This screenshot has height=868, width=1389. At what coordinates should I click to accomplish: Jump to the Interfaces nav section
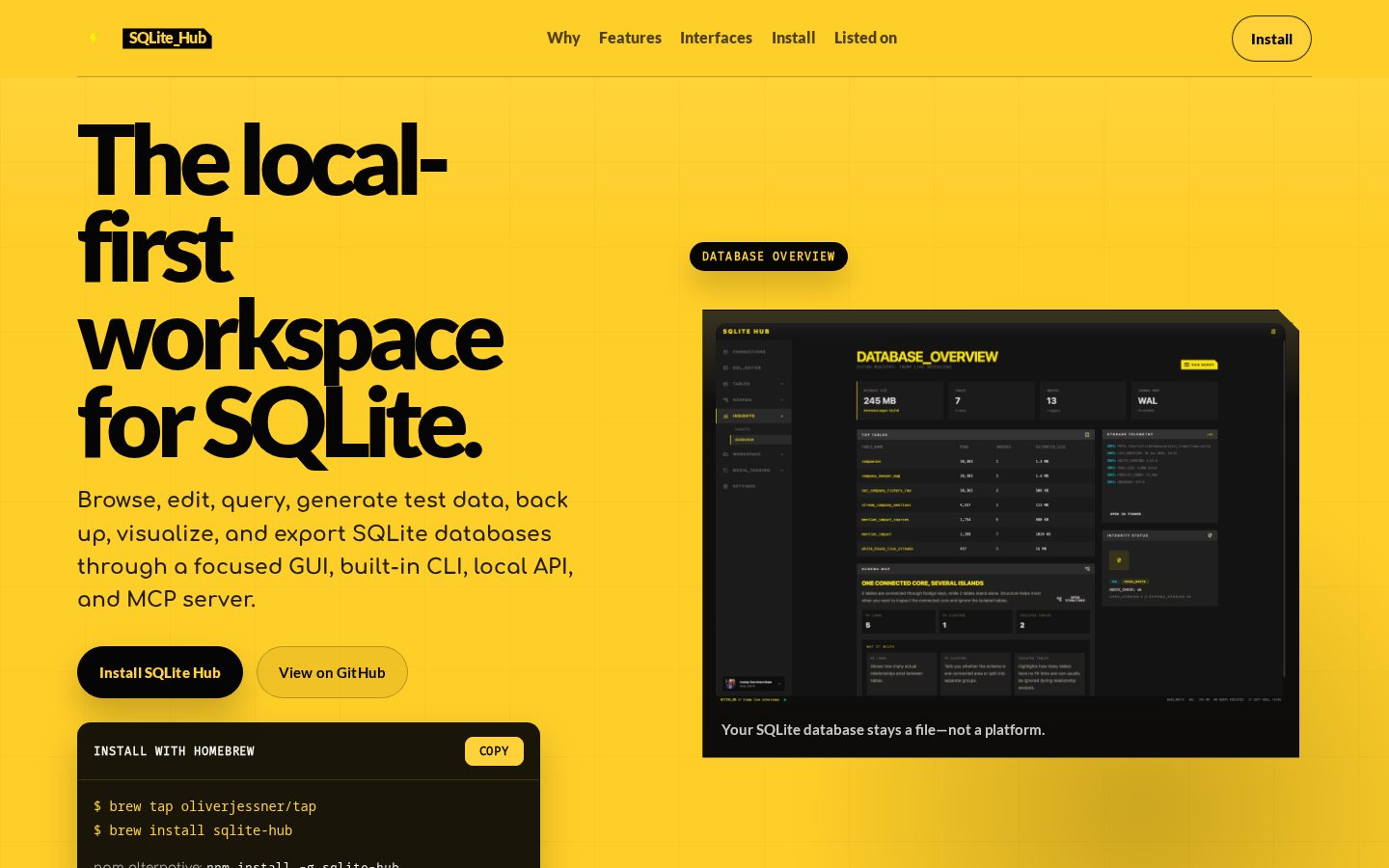(716, 38)
